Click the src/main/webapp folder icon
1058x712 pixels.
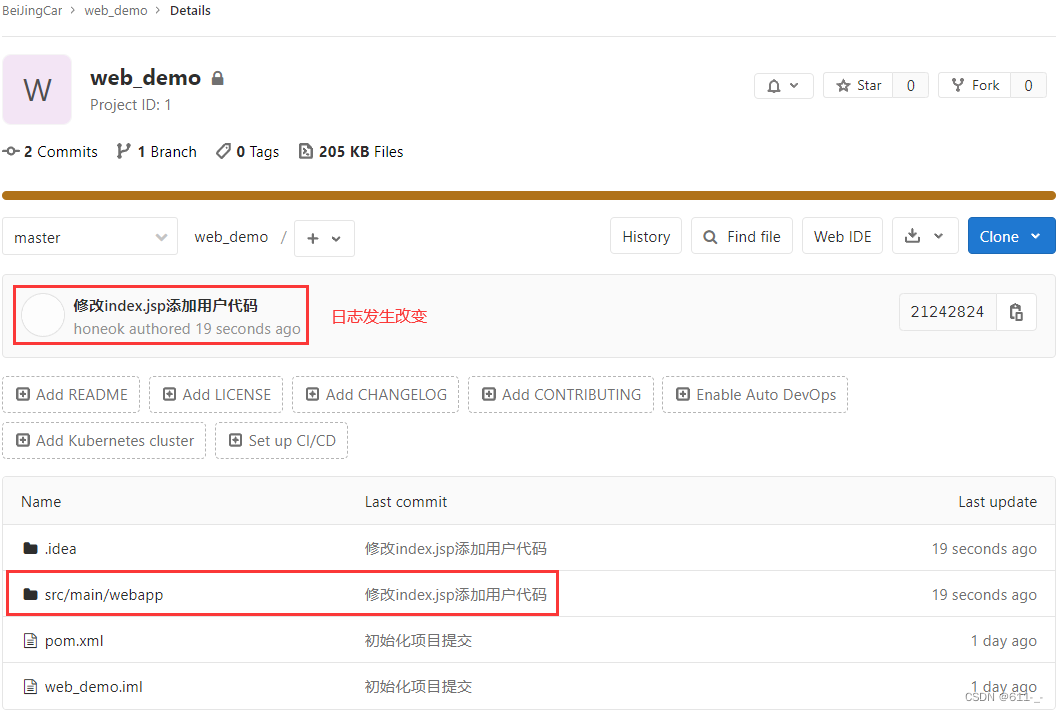(30, 594)
